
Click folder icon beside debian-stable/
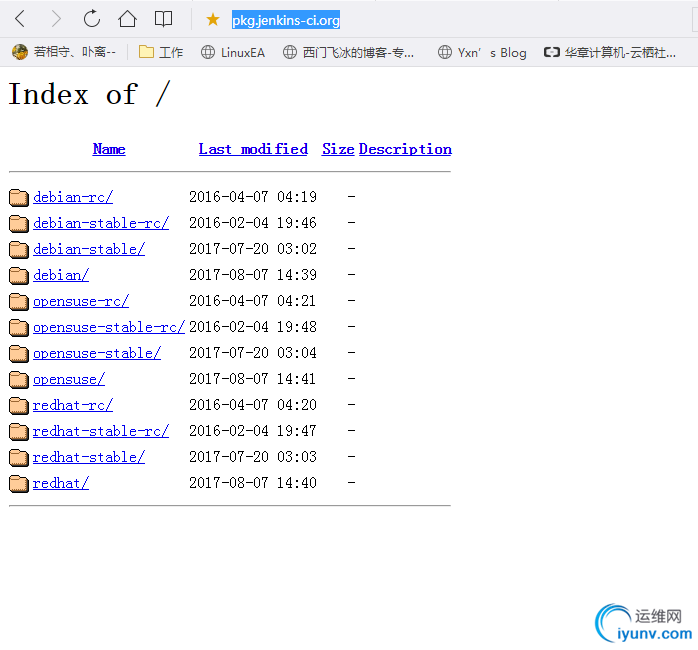(19, 250)
